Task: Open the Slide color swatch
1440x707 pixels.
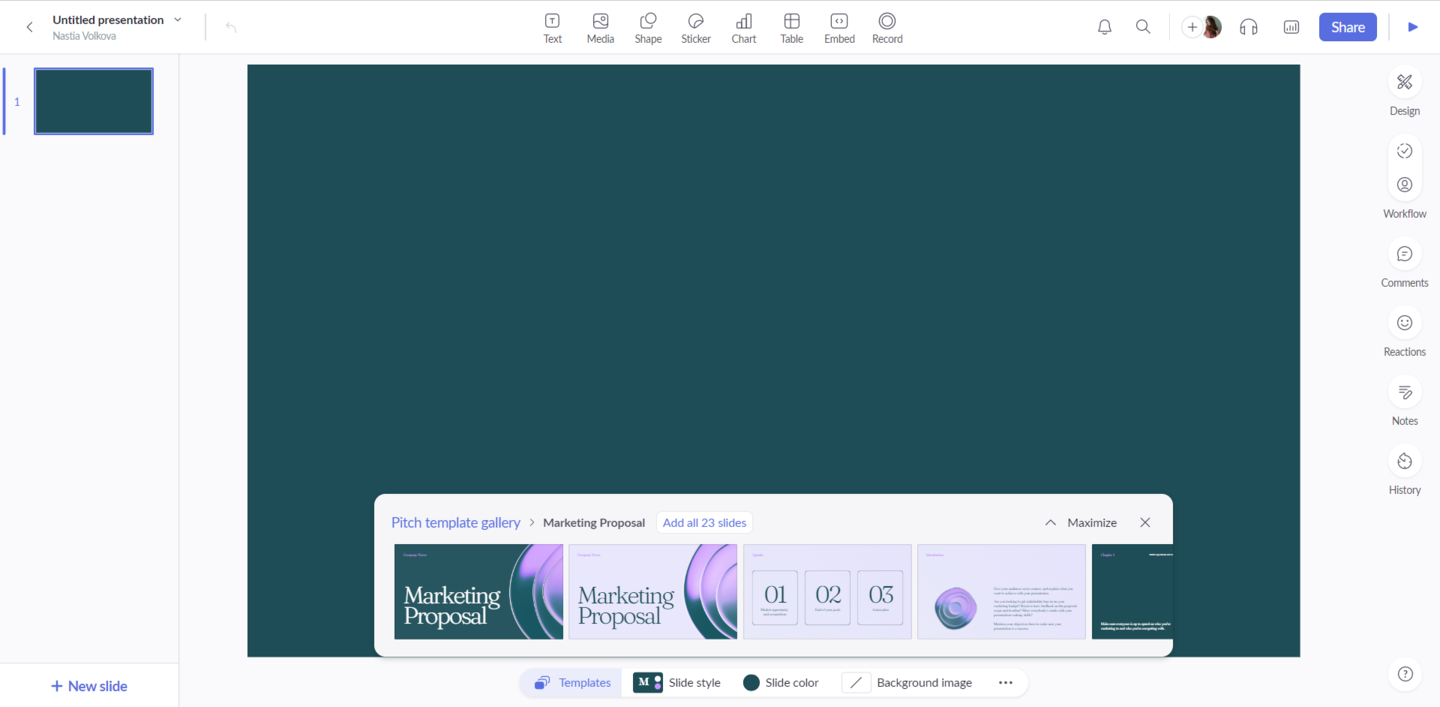Action: pyautogui.click(x=781, y=683)
